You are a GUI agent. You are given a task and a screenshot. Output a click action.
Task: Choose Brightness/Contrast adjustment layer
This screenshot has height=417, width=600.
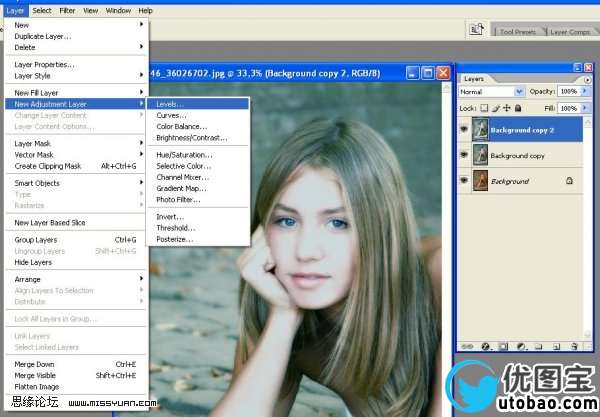pos(198,138)
